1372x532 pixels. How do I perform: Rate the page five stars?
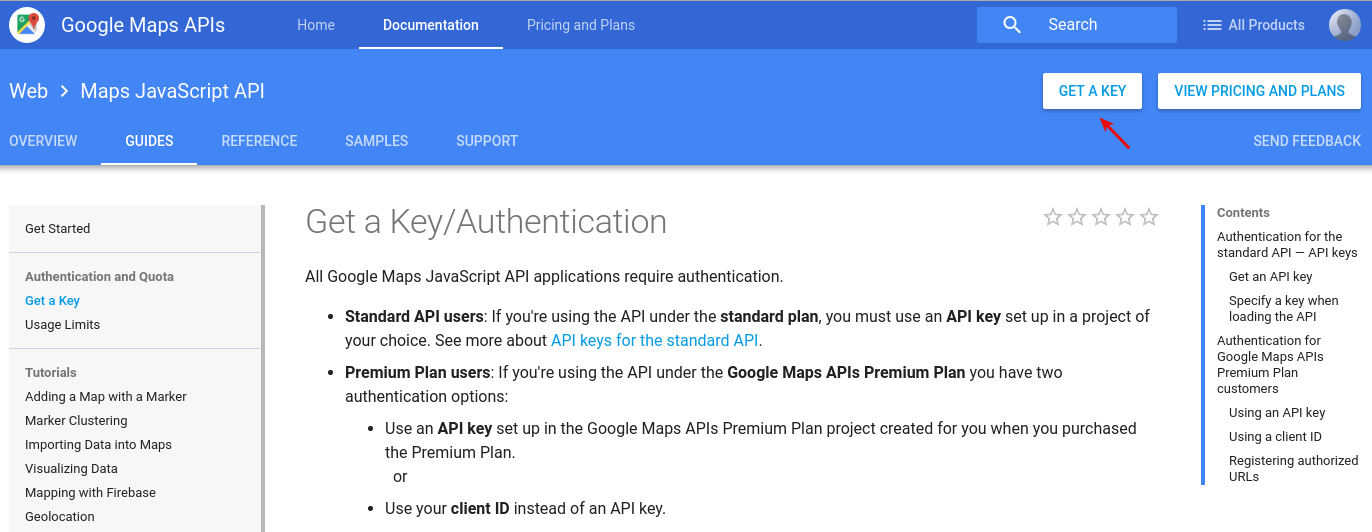(x=1149, y=217)
